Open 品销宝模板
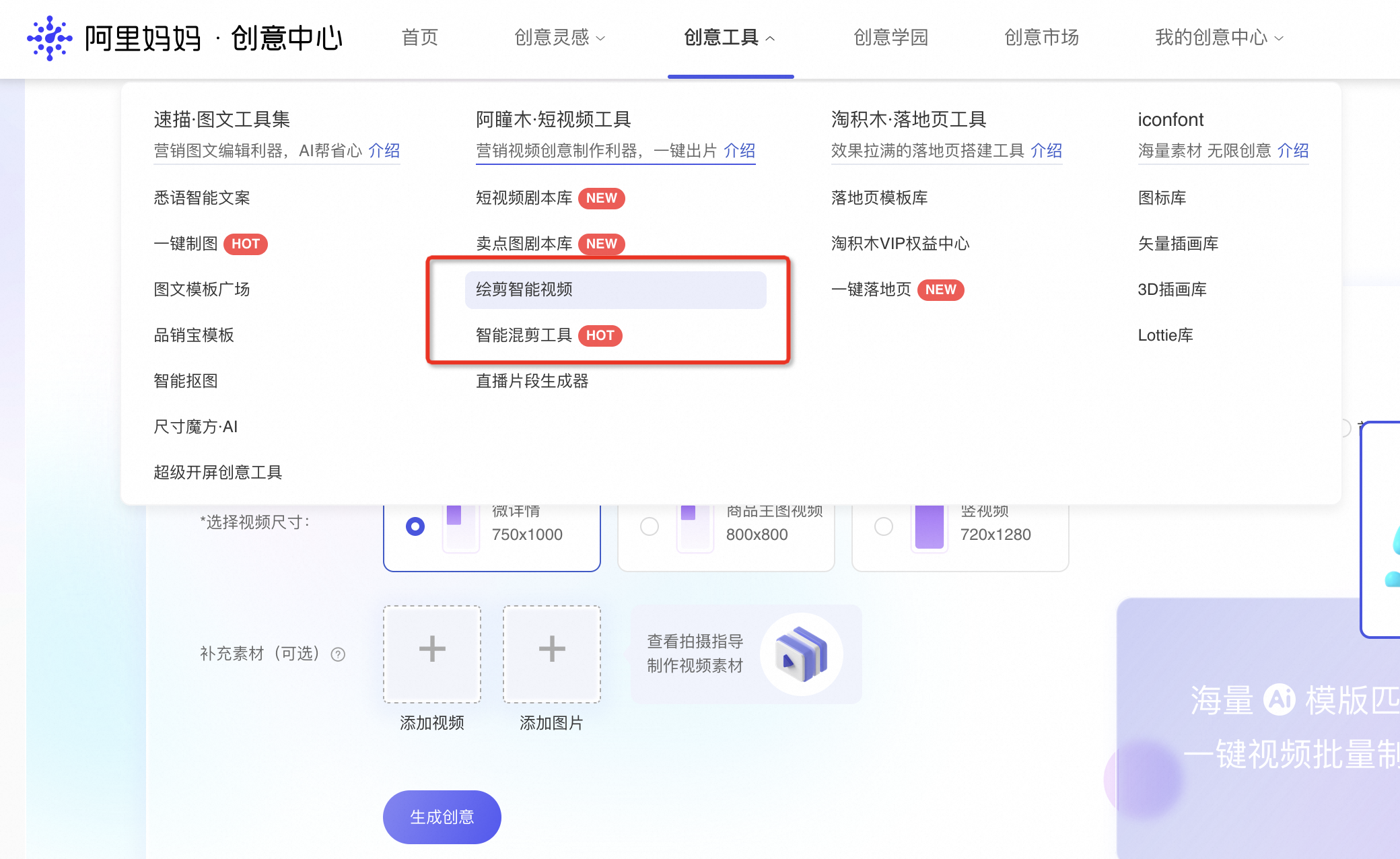 coord(194,335)
